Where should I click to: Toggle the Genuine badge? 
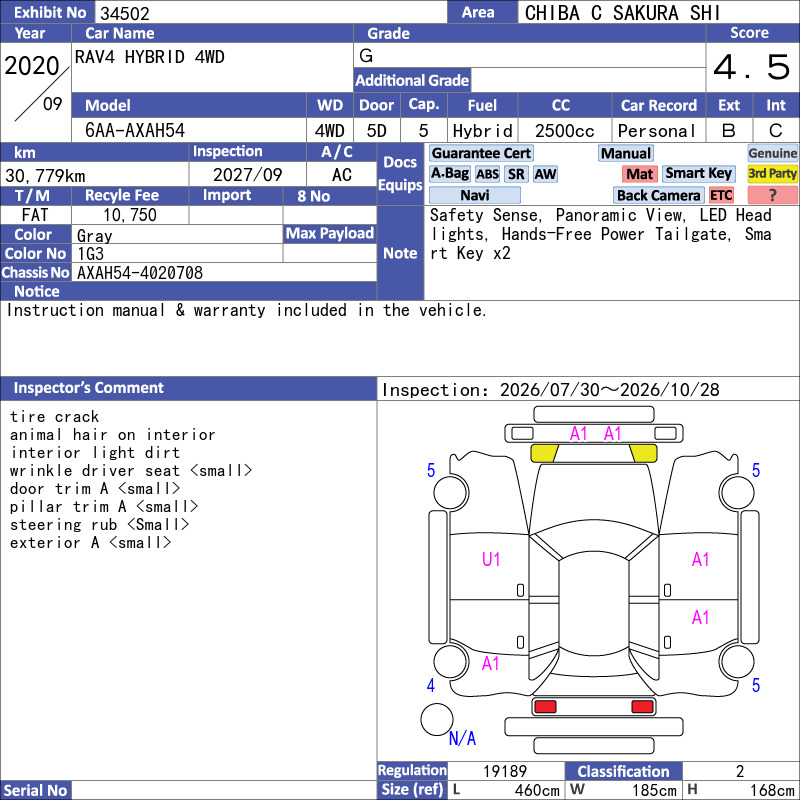tap(772, 153)
